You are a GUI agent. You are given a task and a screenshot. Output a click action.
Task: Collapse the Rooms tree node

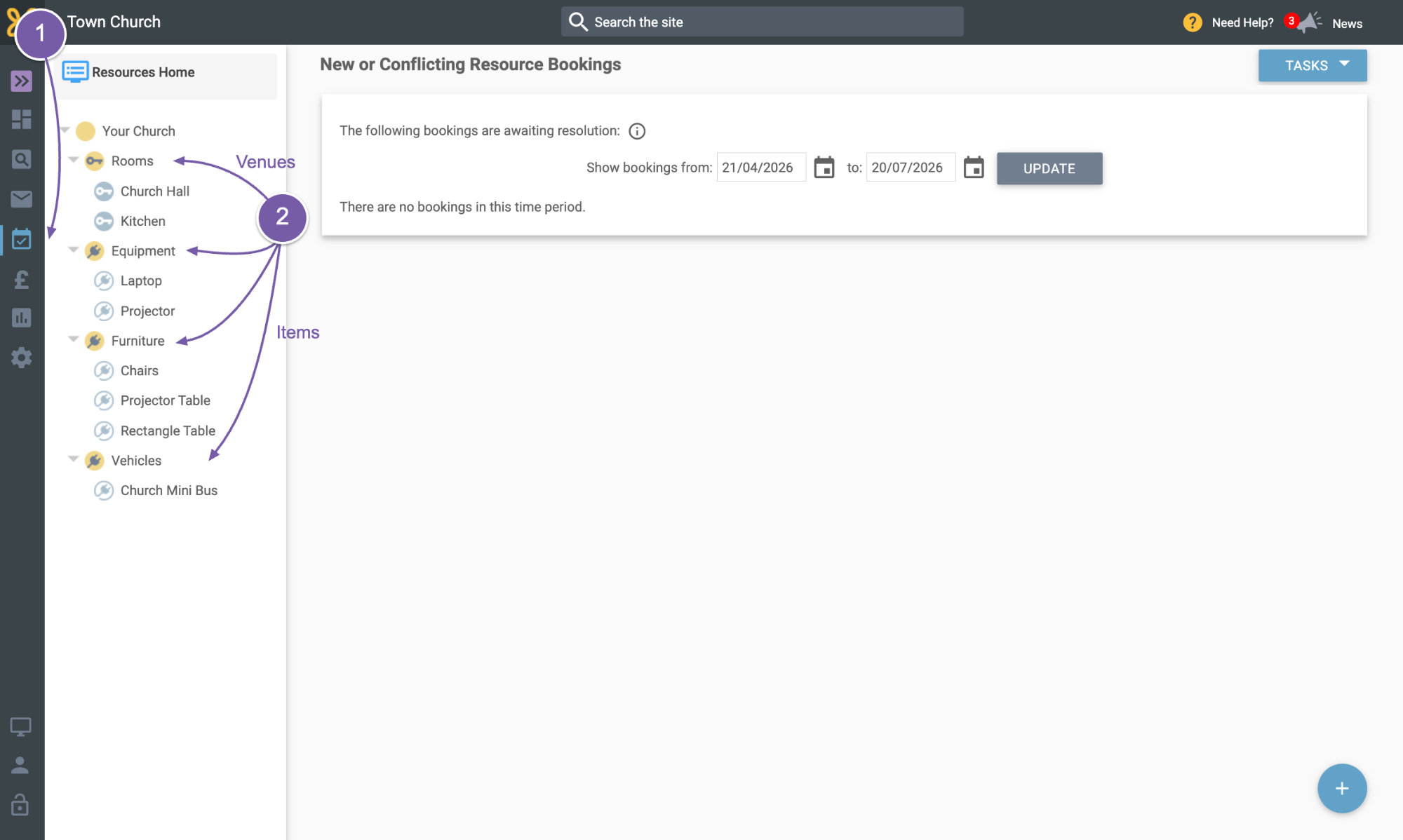click(x=74, y=160)
